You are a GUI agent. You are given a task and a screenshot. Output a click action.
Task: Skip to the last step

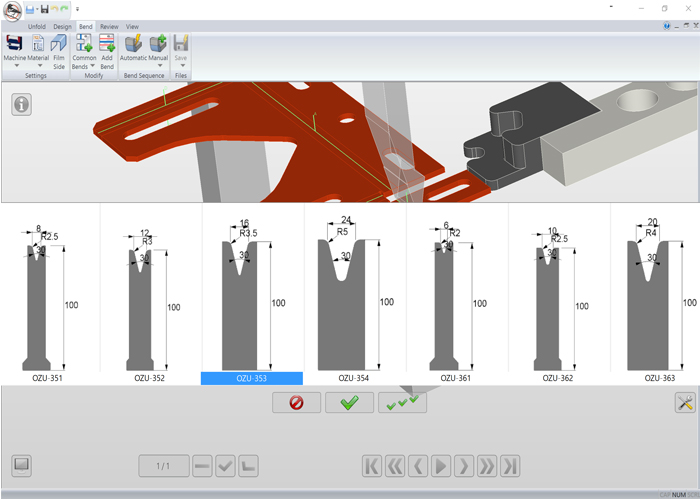coord(510,465)
